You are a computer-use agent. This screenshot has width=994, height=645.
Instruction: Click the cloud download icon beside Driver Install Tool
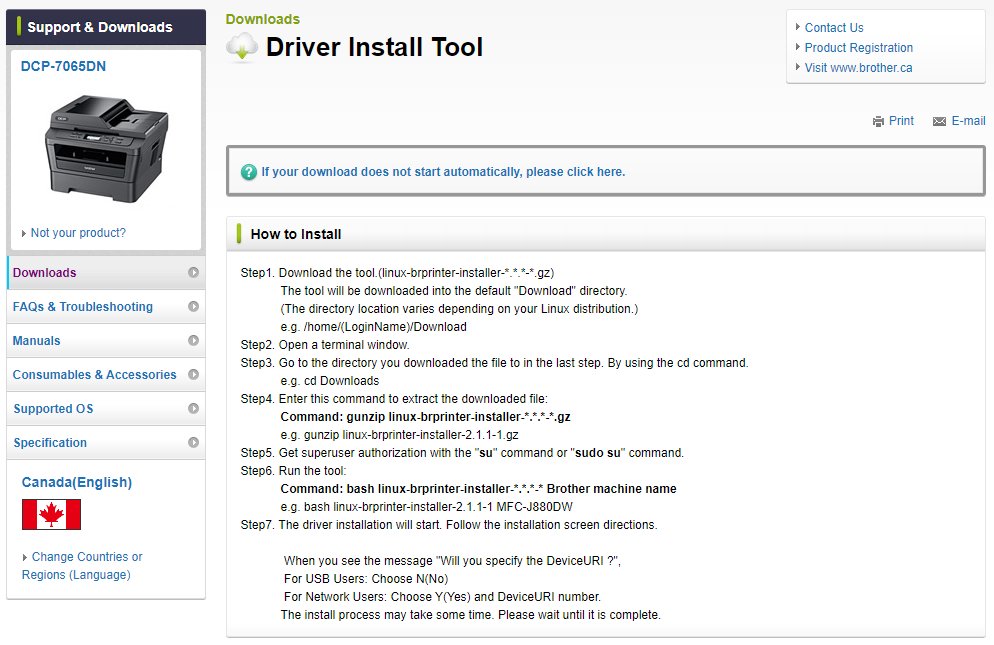(x=242, y=48)
